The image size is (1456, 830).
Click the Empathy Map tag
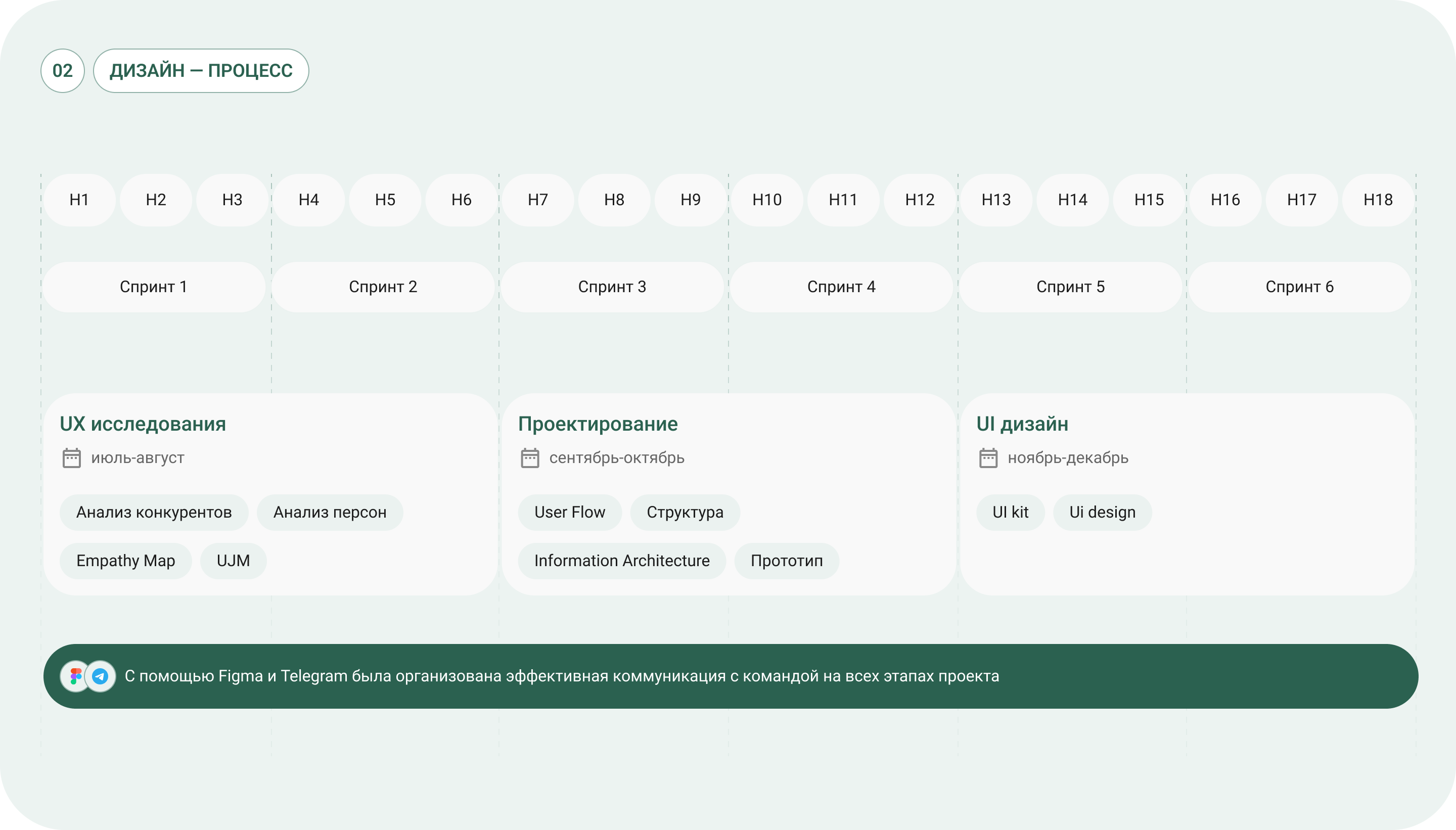click(x=125, y=561)
